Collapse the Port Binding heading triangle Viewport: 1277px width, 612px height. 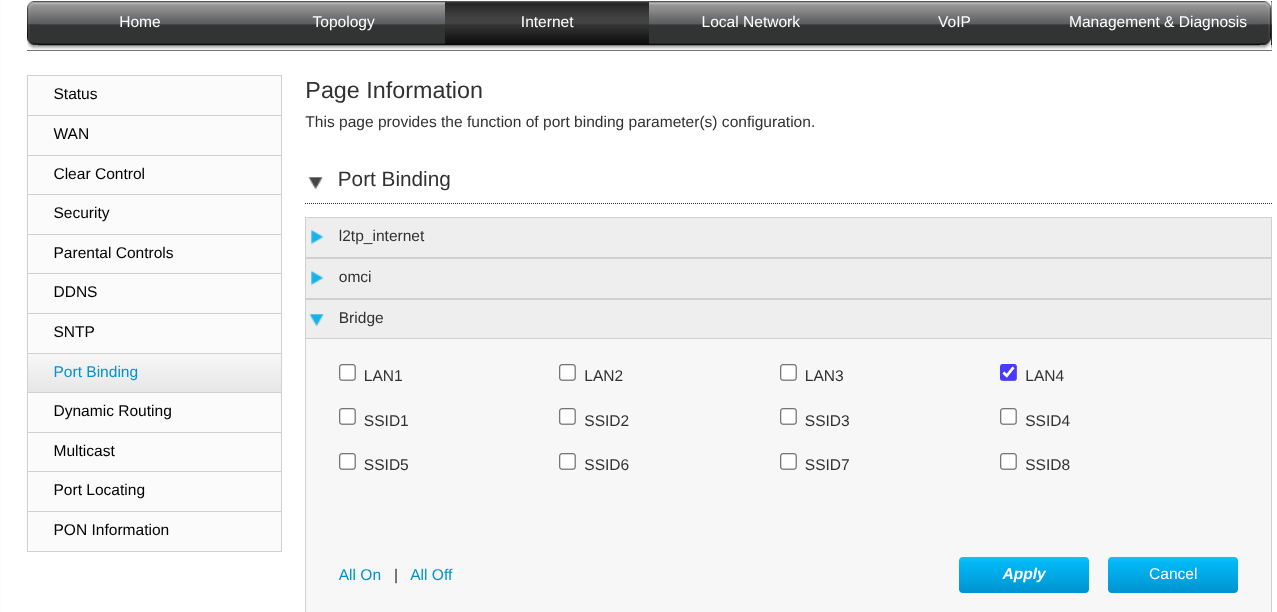click(x=315, y=182)
